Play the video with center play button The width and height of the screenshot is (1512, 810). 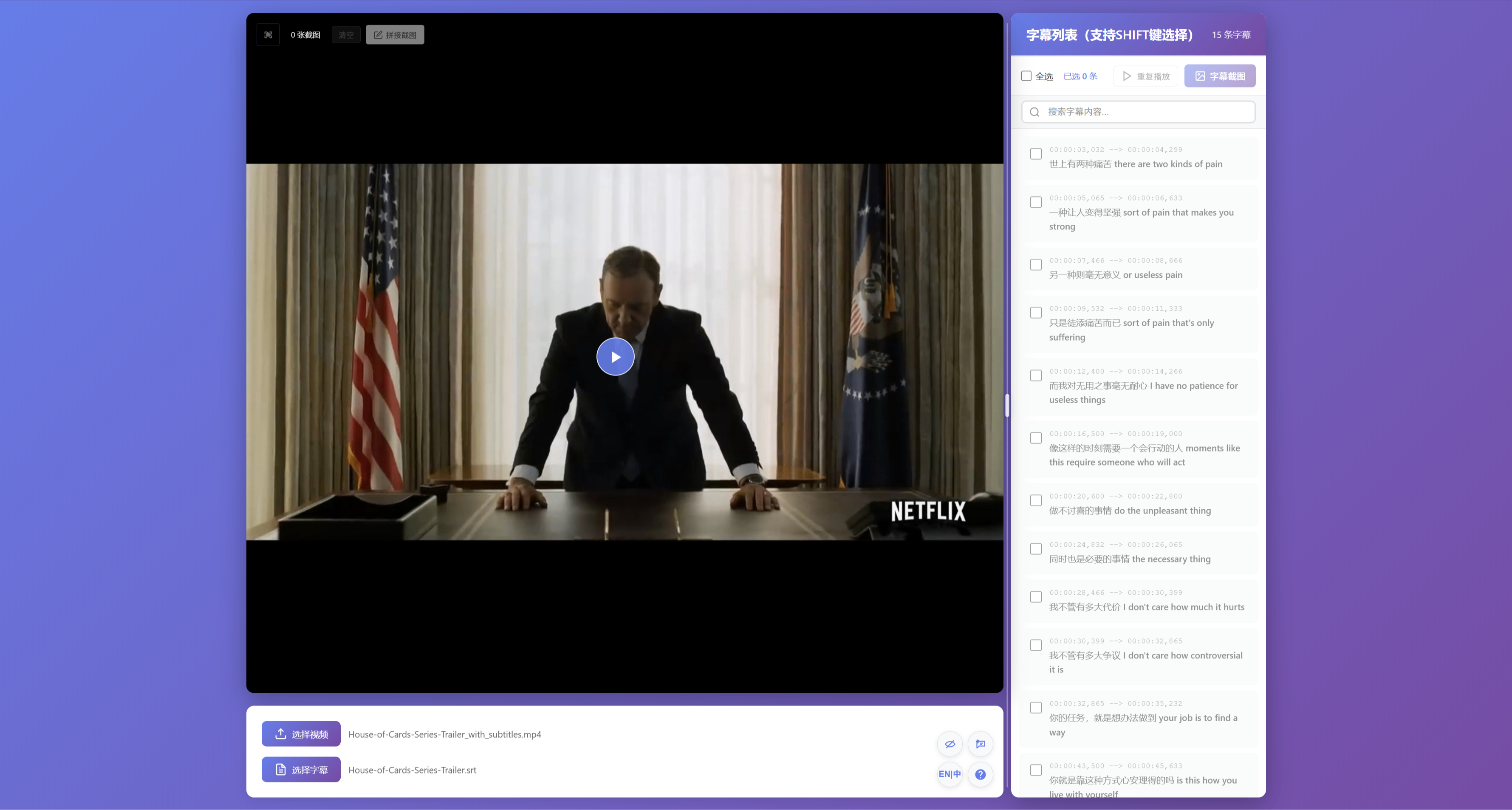pyautogui.click(x=615, y=357)
